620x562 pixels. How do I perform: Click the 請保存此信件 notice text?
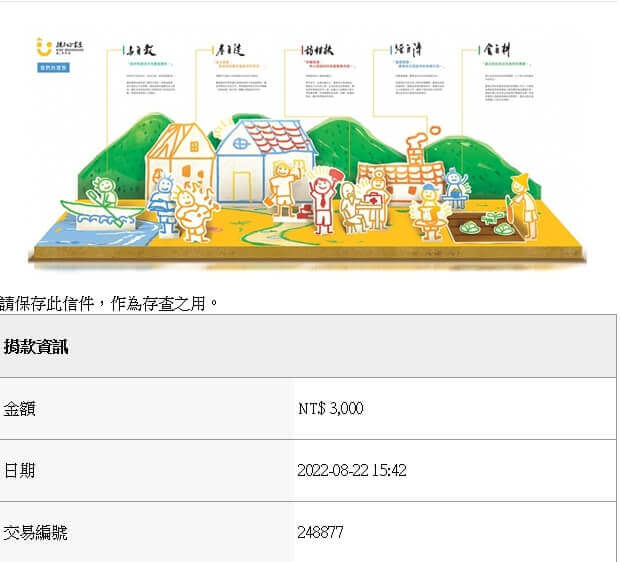(108, 302)
